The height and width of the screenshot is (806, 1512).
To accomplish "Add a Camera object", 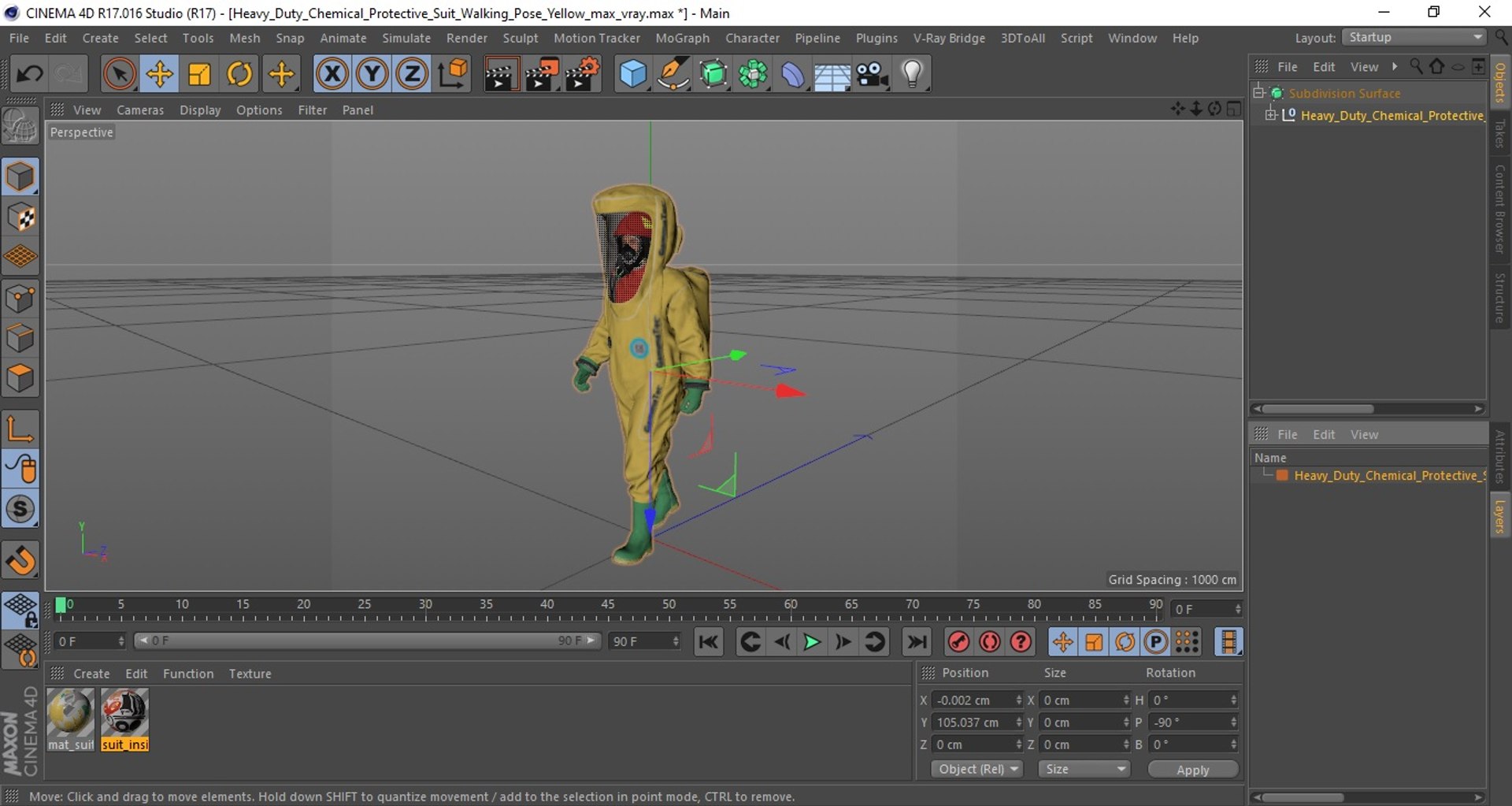I will tap(873, 74).
